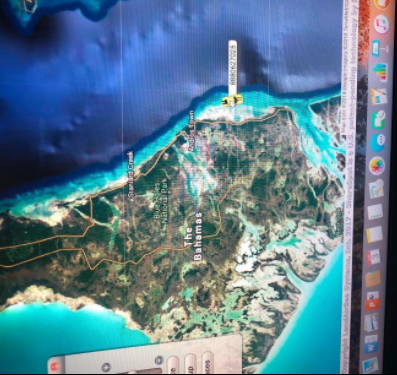Click round gray icon beside pill buttons
Viewport: 397px width, 375px height.
point(159,360)
